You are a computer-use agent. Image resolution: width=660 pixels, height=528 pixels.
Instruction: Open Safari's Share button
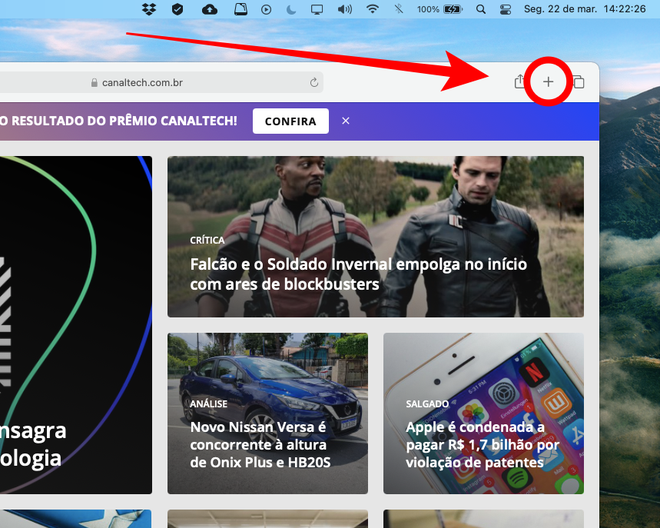point(520,81)
